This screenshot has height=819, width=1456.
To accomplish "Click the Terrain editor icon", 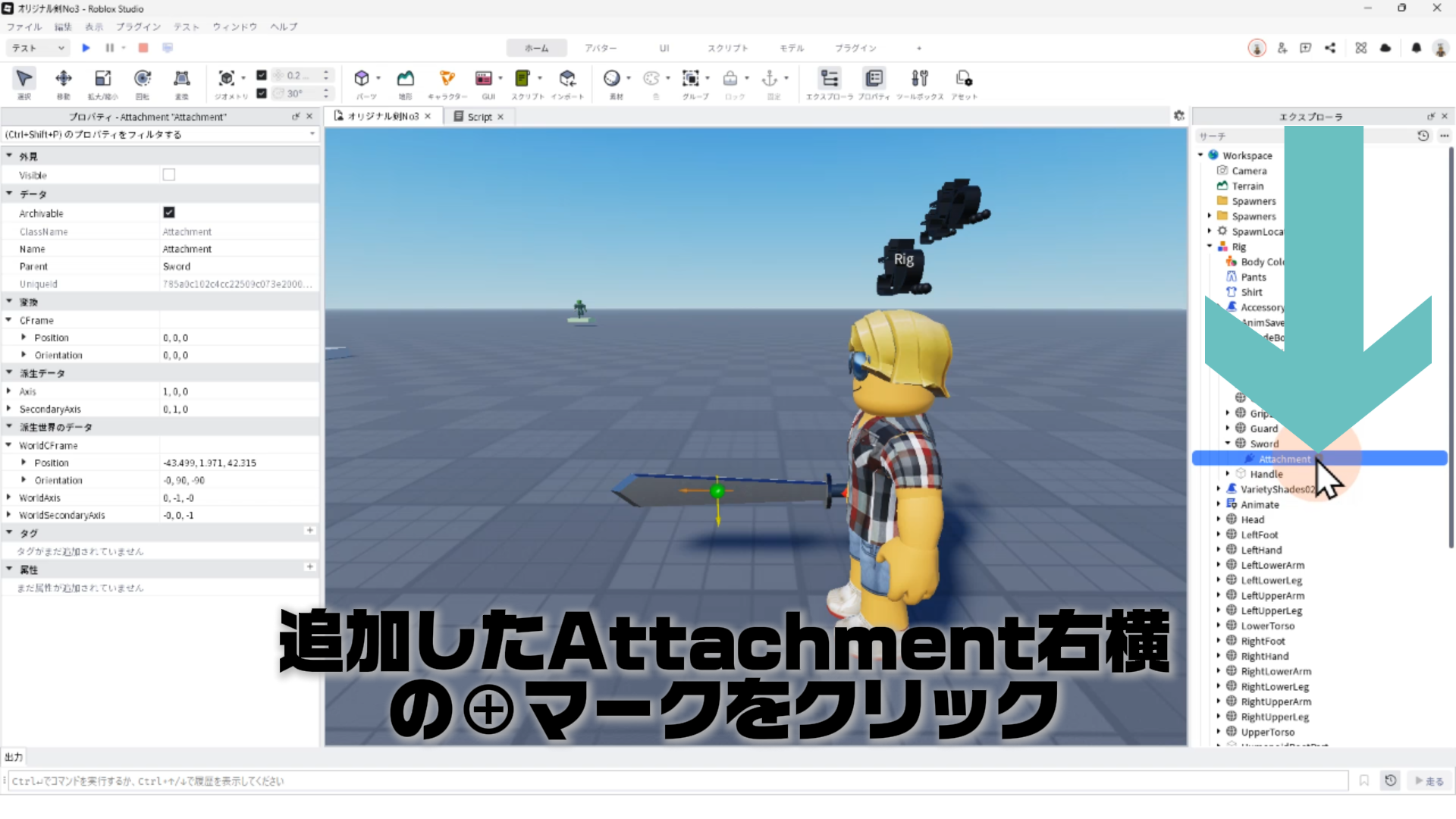I will tap(406, 79).
